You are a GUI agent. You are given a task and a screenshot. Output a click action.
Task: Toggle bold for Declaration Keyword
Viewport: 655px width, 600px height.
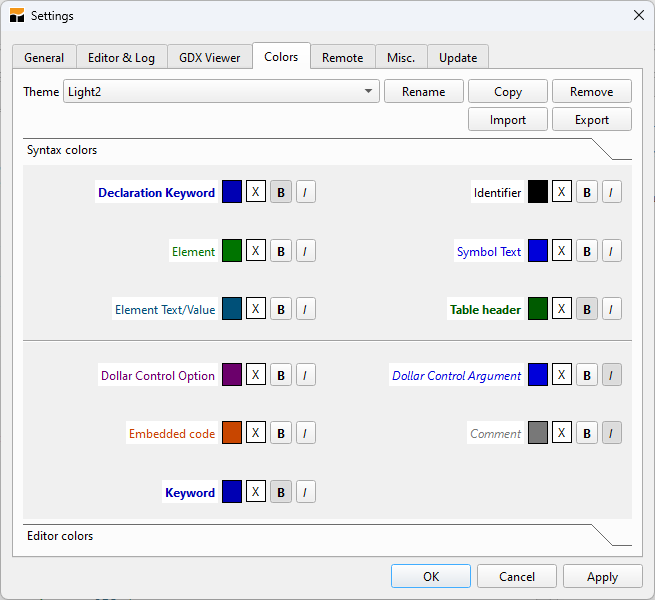pos(281,192)
